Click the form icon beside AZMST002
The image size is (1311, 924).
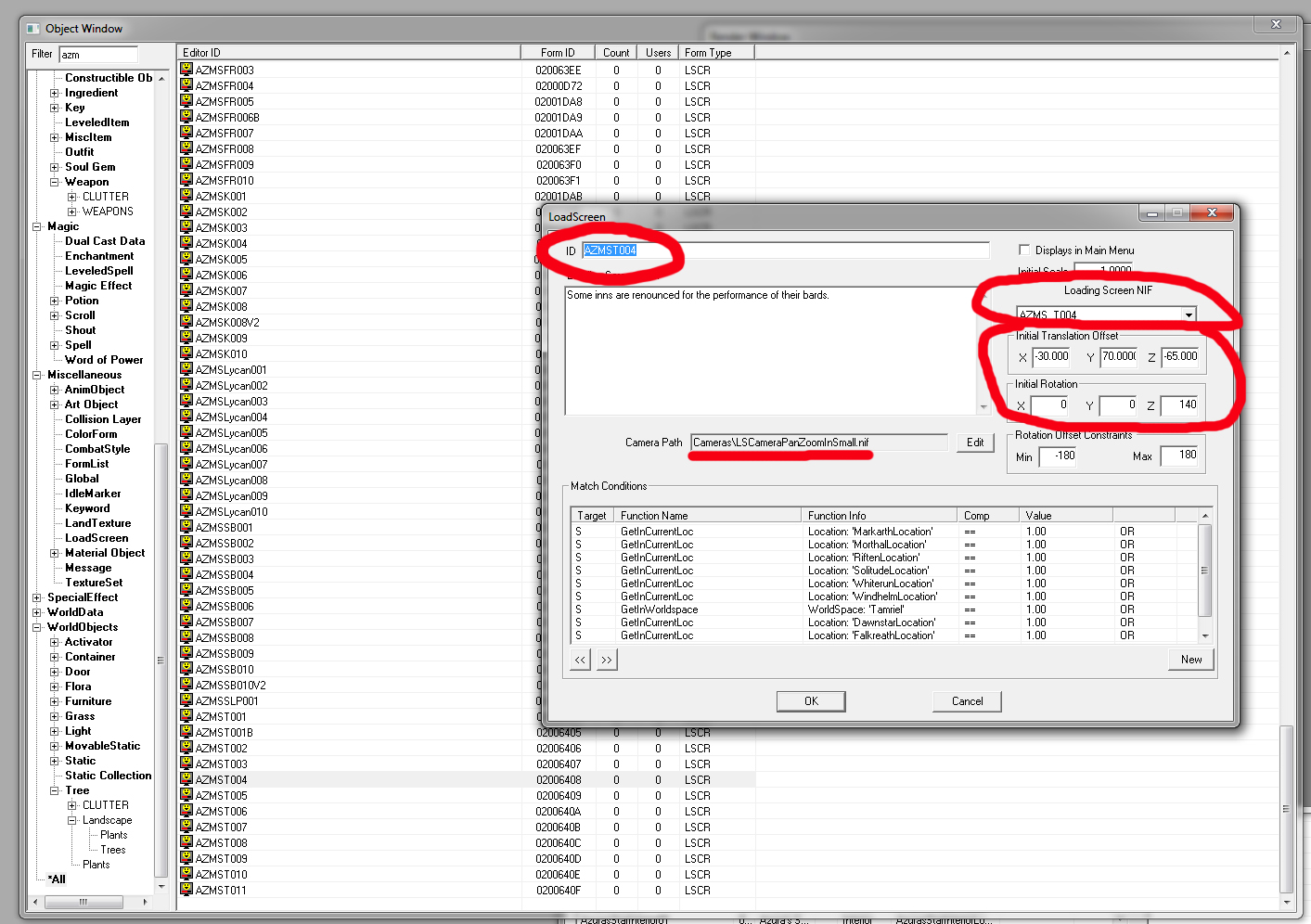(x=186, y=748)
